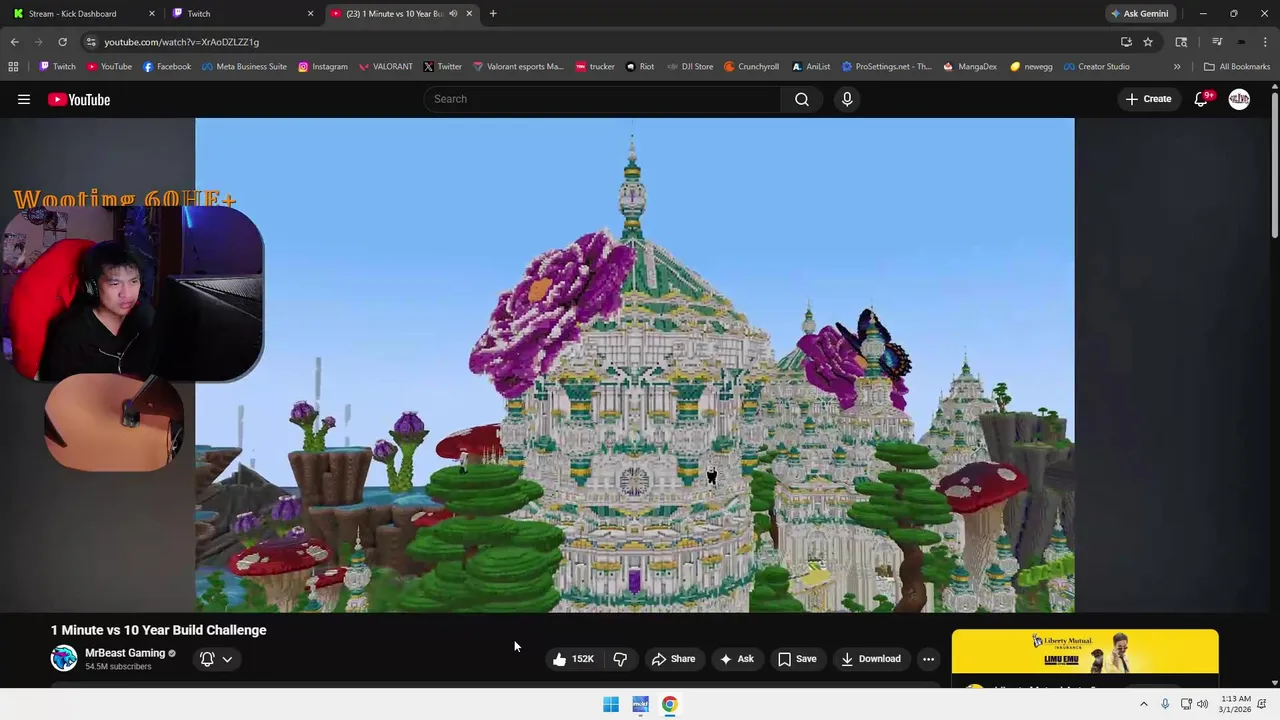Open the Crunchyroll bookmark

tap(751, 67)
